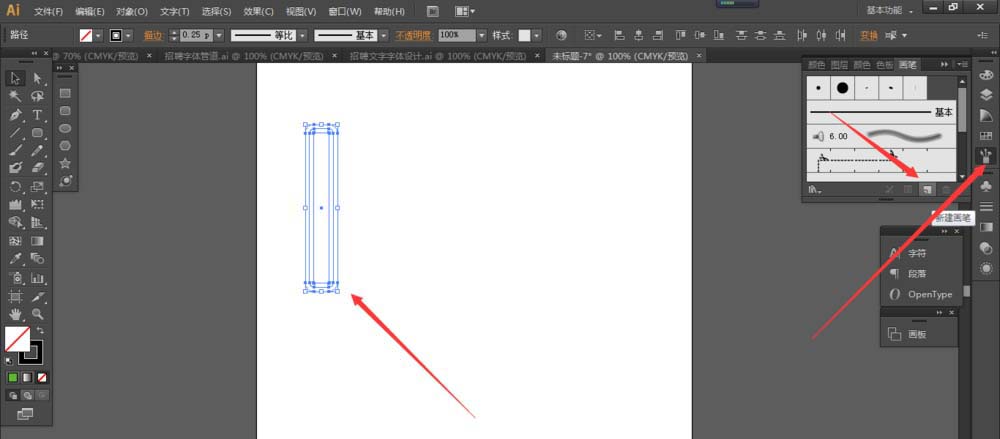Screen dimensions: 1000x439
Task: Choose the large round calligraphic brush
Action: coord(842,87)
